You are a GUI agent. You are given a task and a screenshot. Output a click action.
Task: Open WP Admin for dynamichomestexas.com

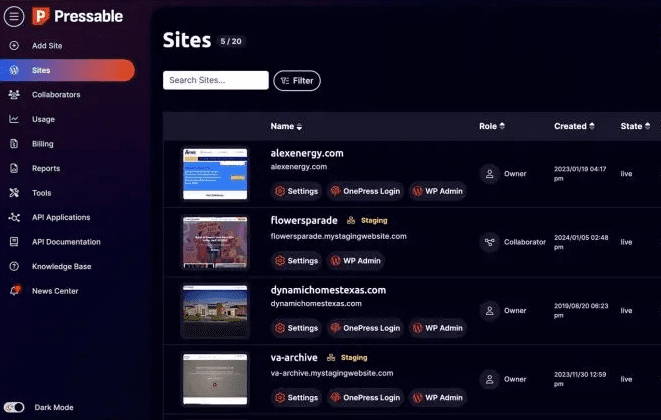point(438,328)
